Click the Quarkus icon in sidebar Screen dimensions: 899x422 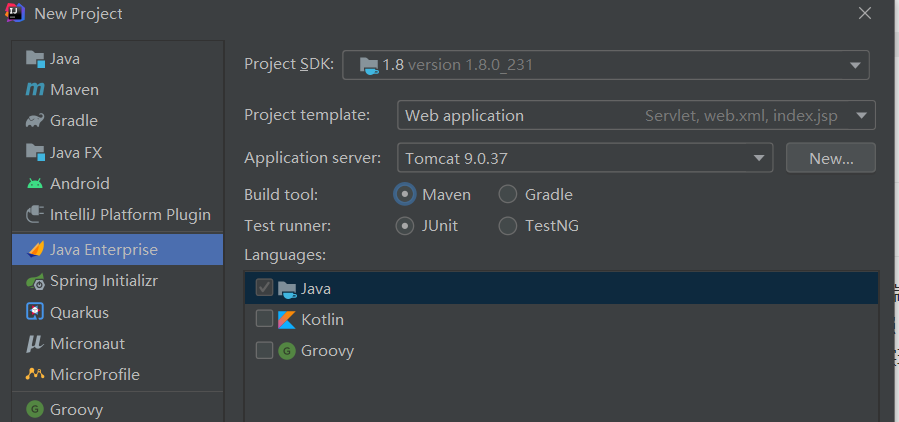[x=35, y=312]
